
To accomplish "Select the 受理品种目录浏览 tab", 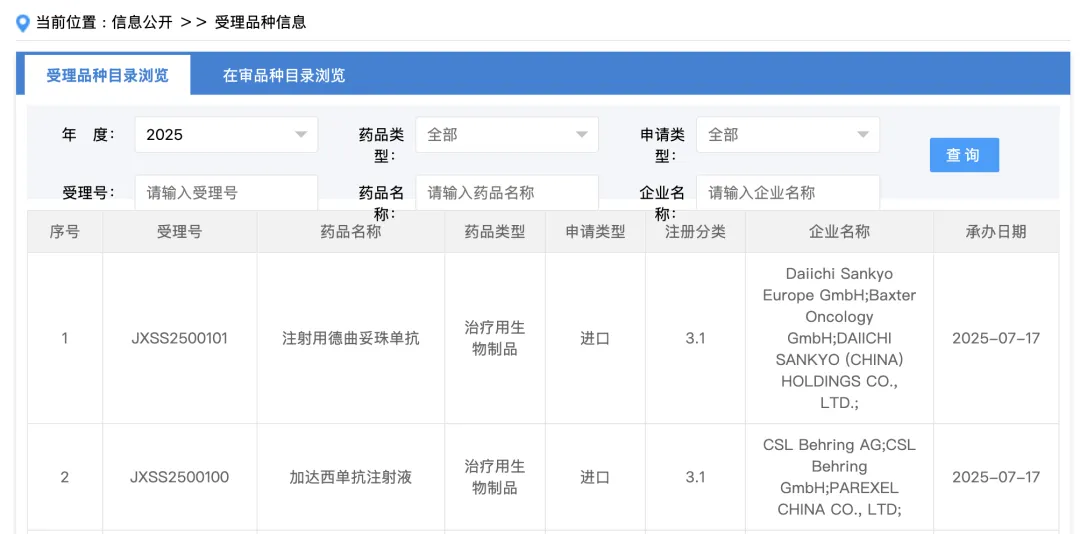I will (x=107, y=75).
